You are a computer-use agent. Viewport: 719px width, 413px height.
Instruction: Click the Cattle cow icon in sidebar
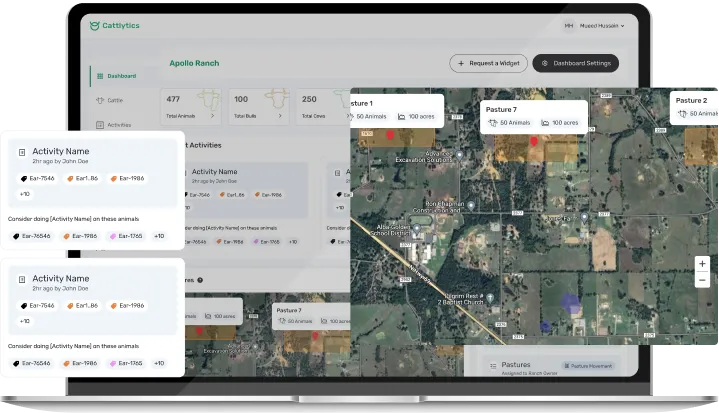click(100, 100)
